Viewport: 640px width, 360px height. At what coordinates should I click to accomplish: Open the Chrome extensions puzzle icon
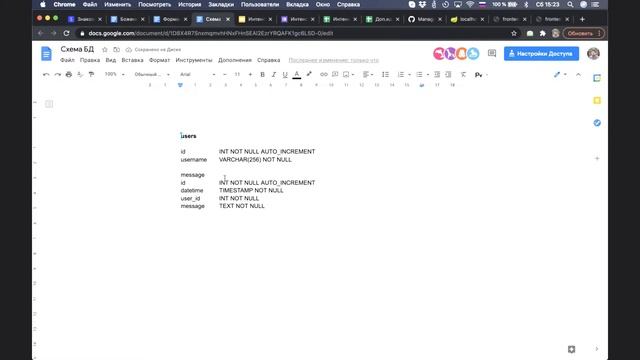pos(542,33)
